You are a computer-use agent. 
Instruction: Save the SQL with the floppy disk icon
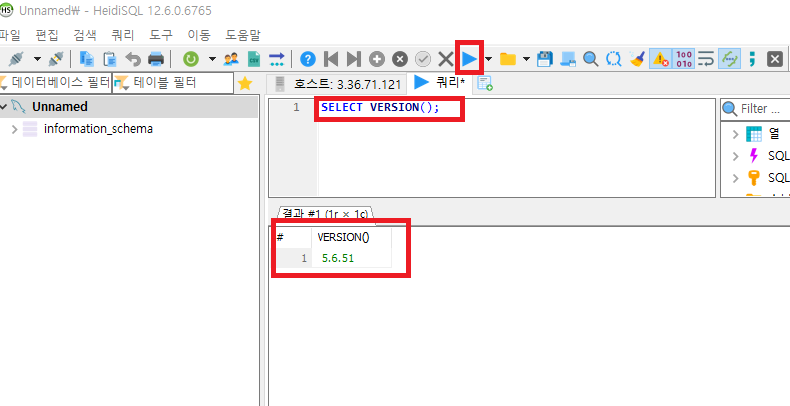[545, 59]
